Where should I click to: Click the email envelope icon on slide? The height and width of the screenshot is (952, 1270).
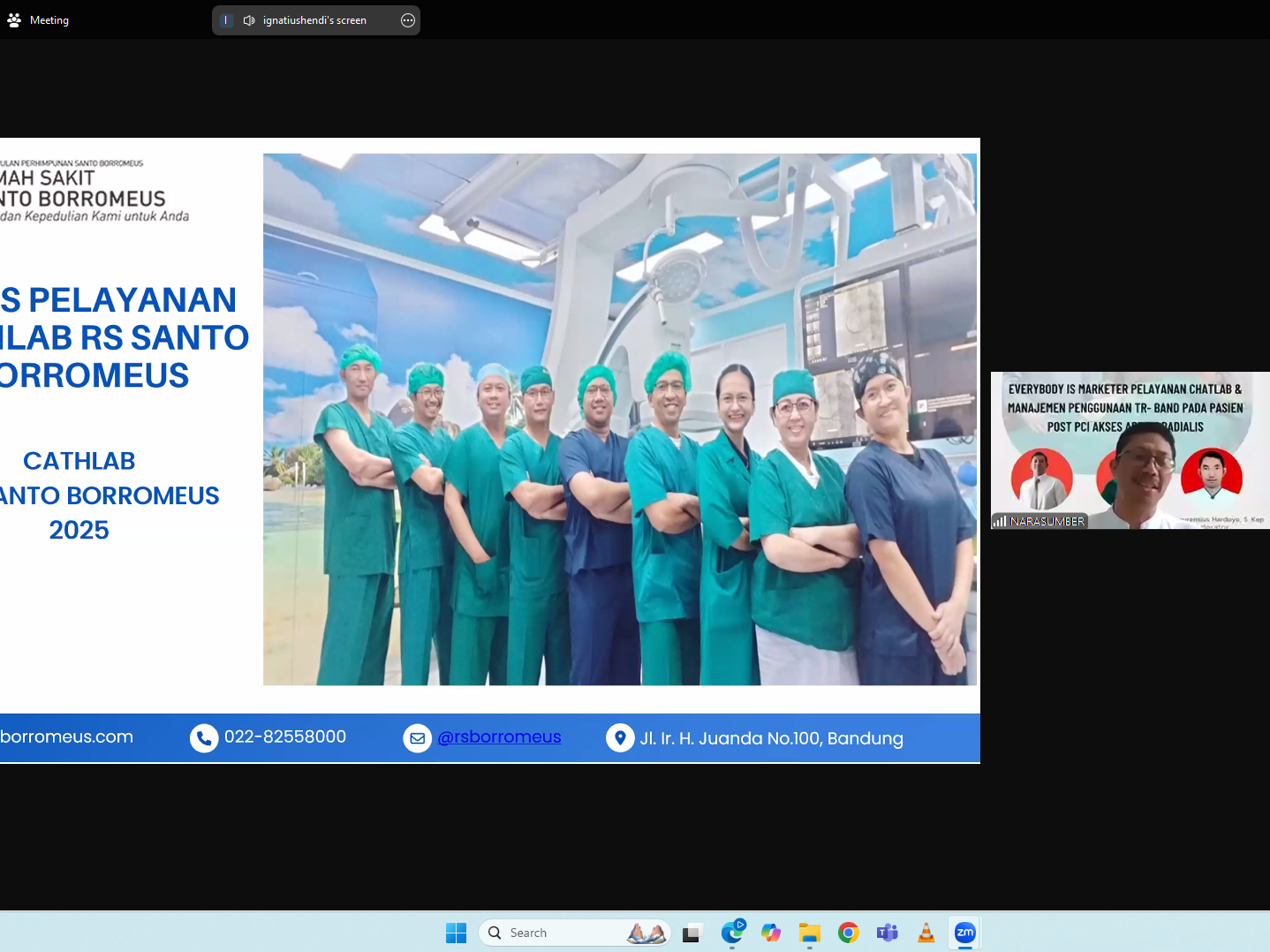click(x=417, y=737)
